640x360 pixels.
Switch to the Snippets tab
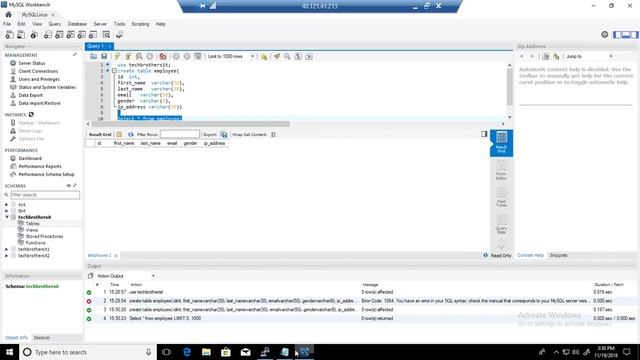tap(558, 255)
